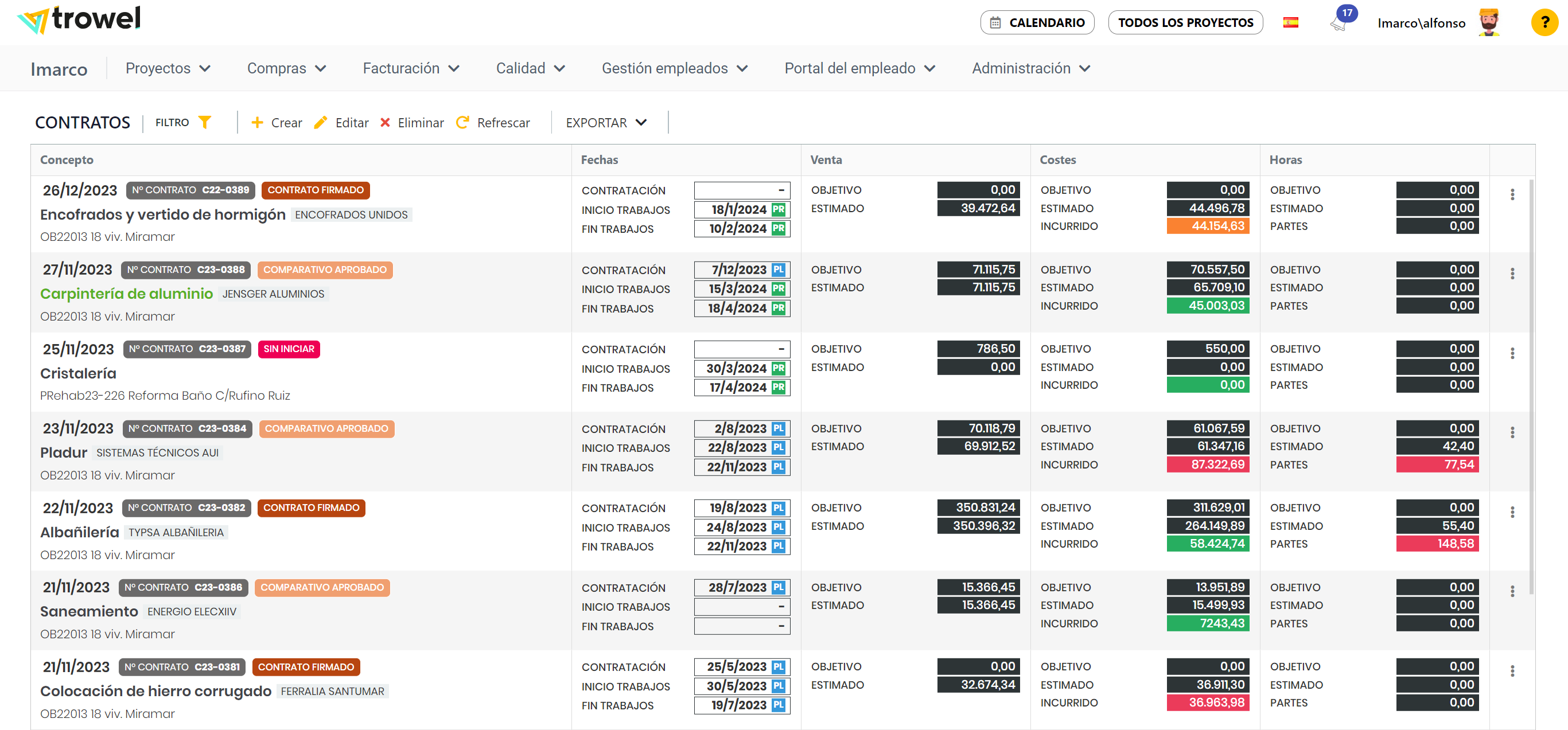Image resolution: width=1568 pixels, height=730 pixels.
Task: Open the Facturación menu
Action: pos(410,68)
